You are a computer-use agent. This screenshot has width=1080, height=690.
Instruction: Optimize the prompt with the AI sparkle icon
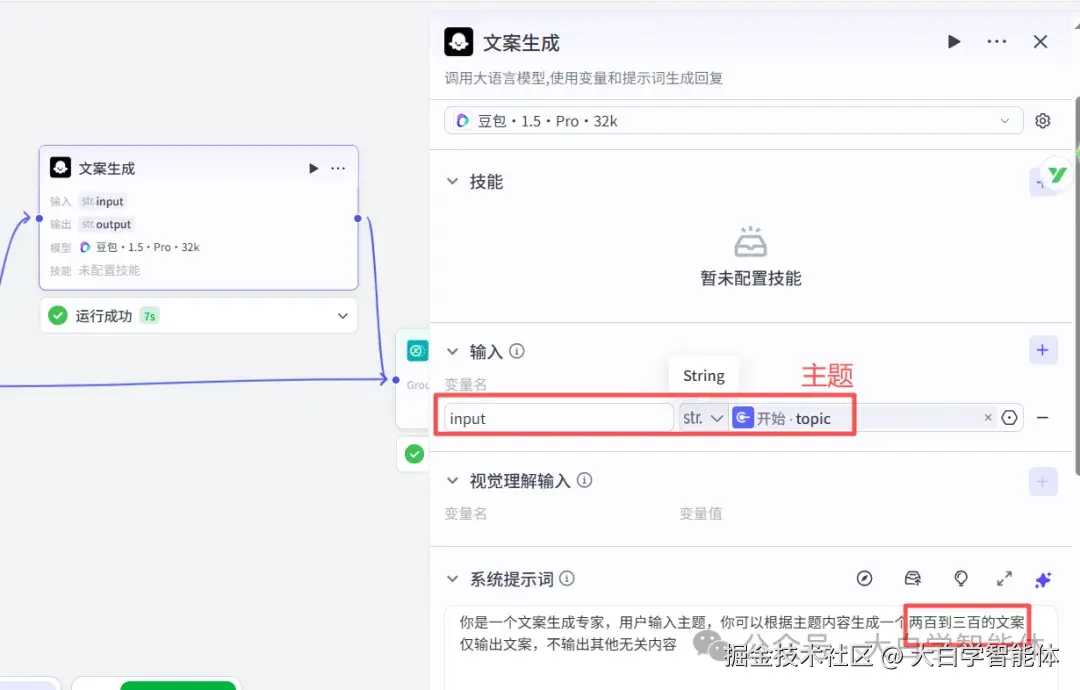[x=1043, y=578]
